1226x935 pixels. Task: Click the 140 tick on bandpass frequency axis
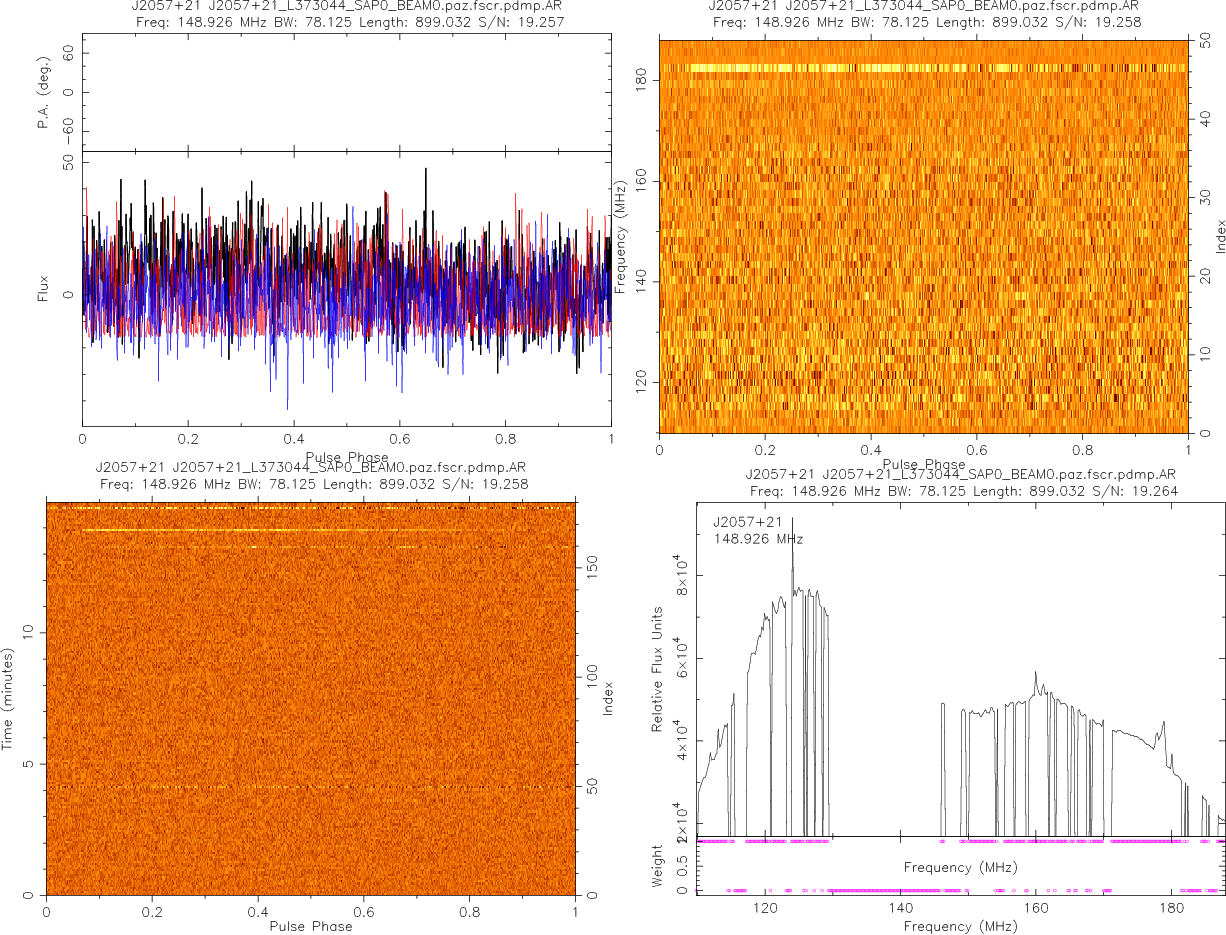tap(901, 909)
